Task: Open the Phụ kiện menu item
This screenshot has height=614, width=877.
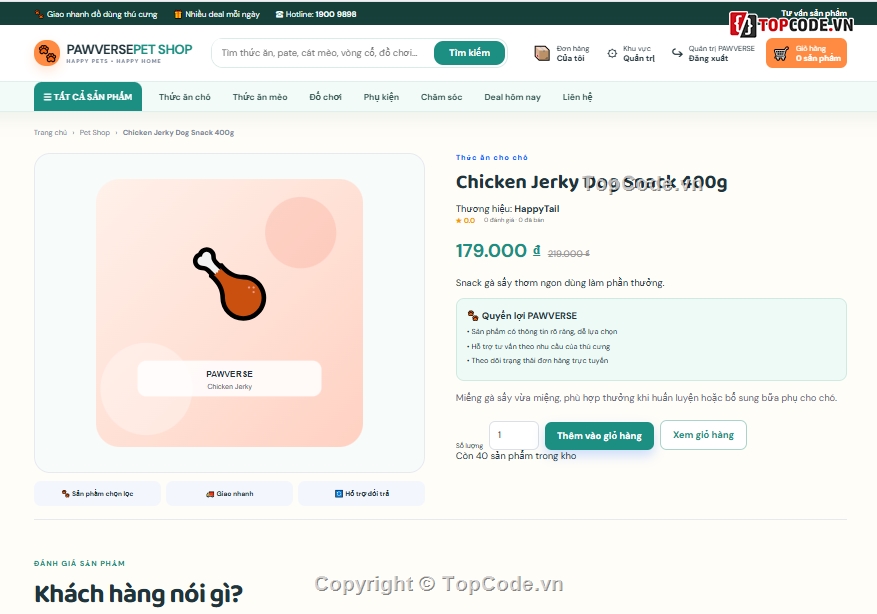Action: pyautogui.click(x=381, y=97)
